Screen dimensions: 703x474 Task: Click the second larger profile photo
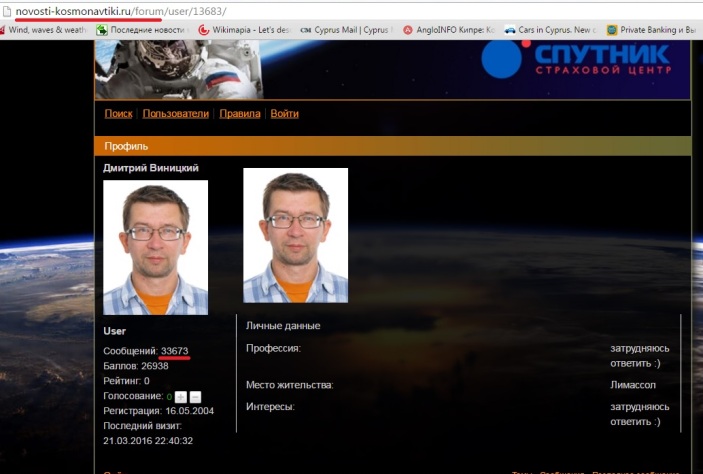pos(295,235)
